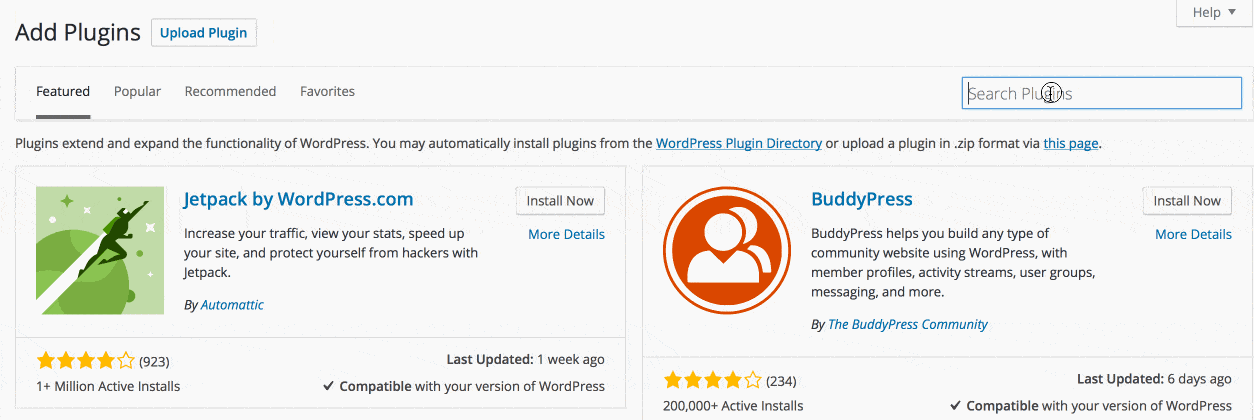The width and height of the screenshot is (1254, 420).
Task: Install the BuddyPress plugin now
Action: (1187, 201)
